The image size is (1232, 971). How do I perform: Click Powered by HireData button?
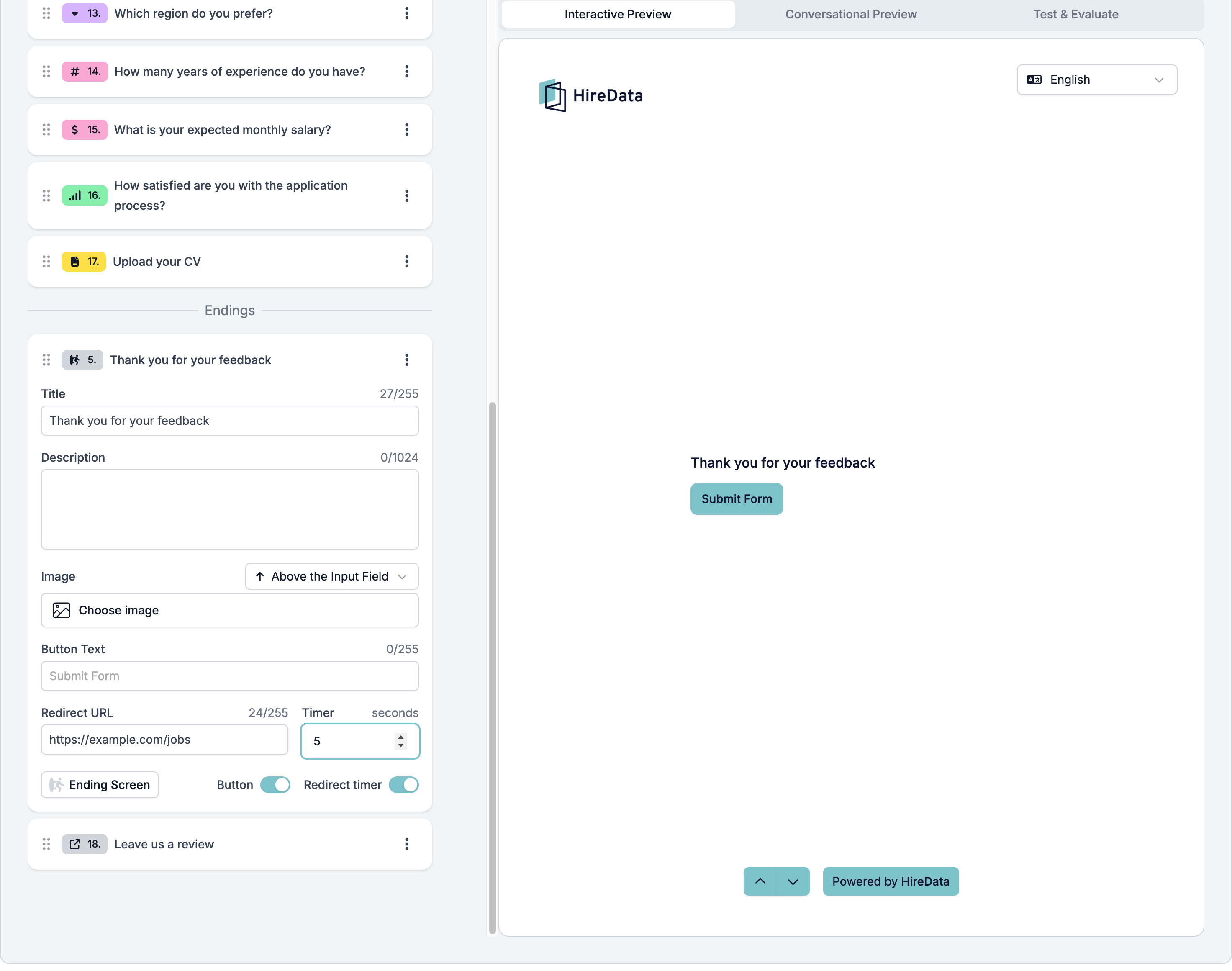(x=891, y=882)
